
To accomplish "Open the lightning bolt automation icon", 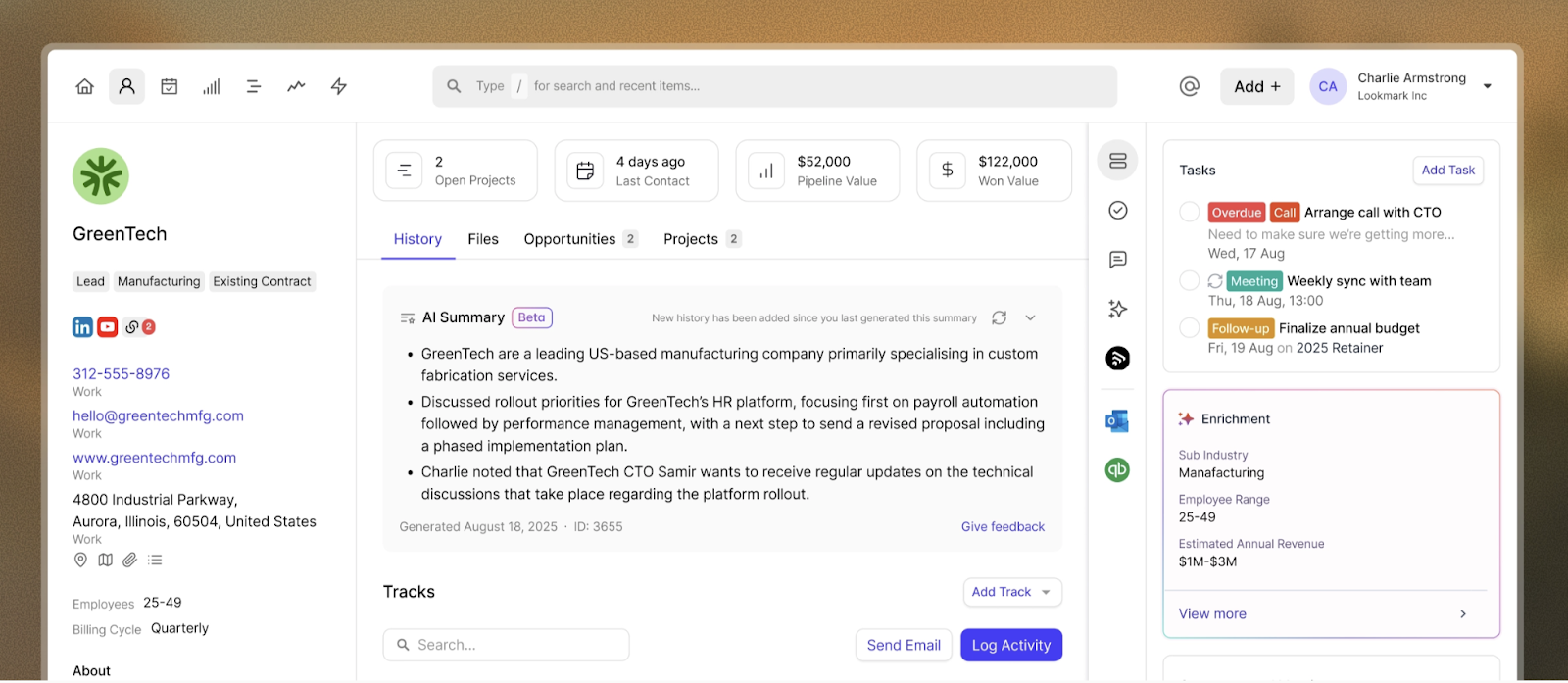I will click(339, 86).
